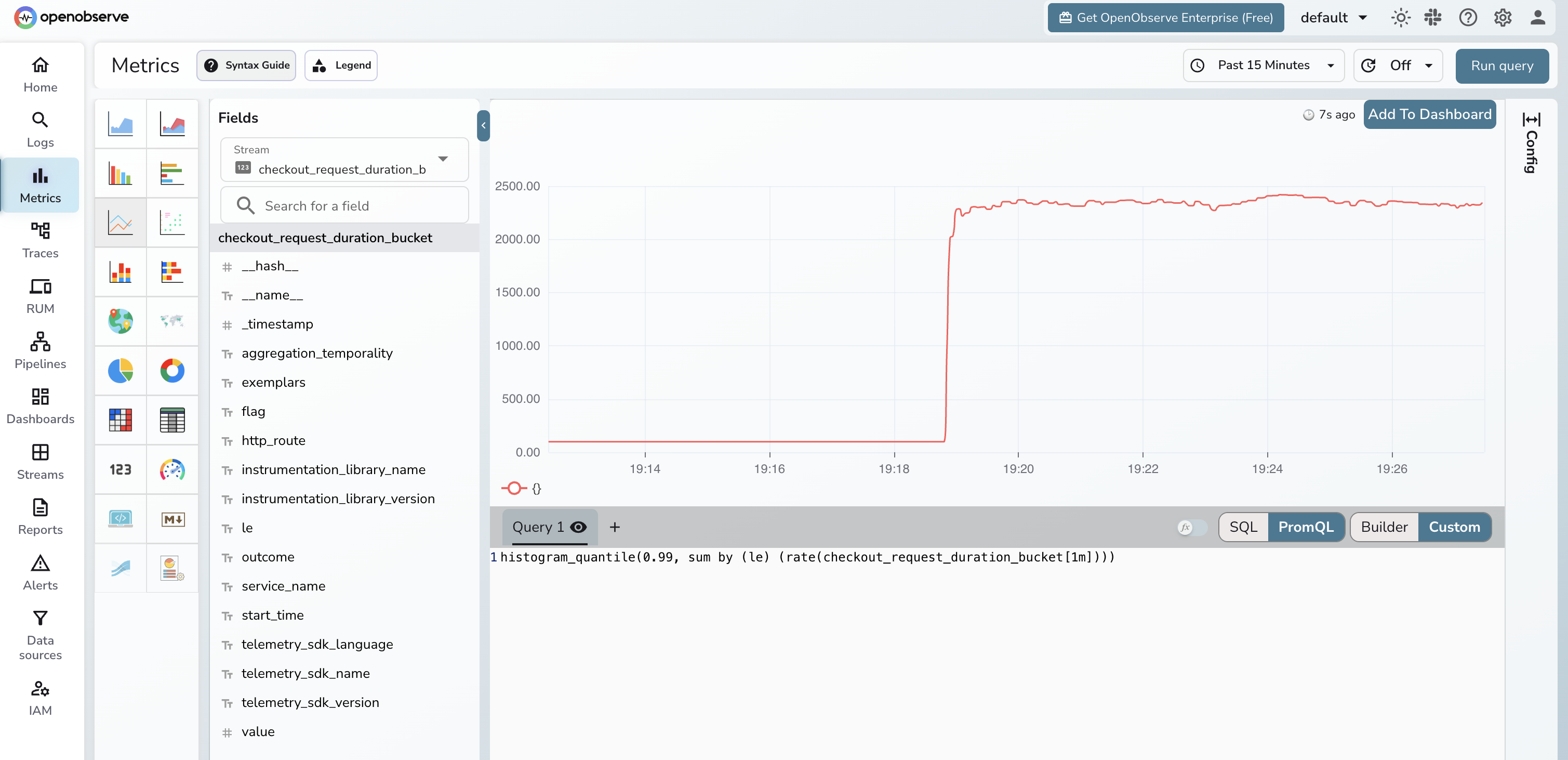This screenshot has width=1568, height=760.
Task: Pick the Markdown panel chart type
Action: [x=172, y=519]
